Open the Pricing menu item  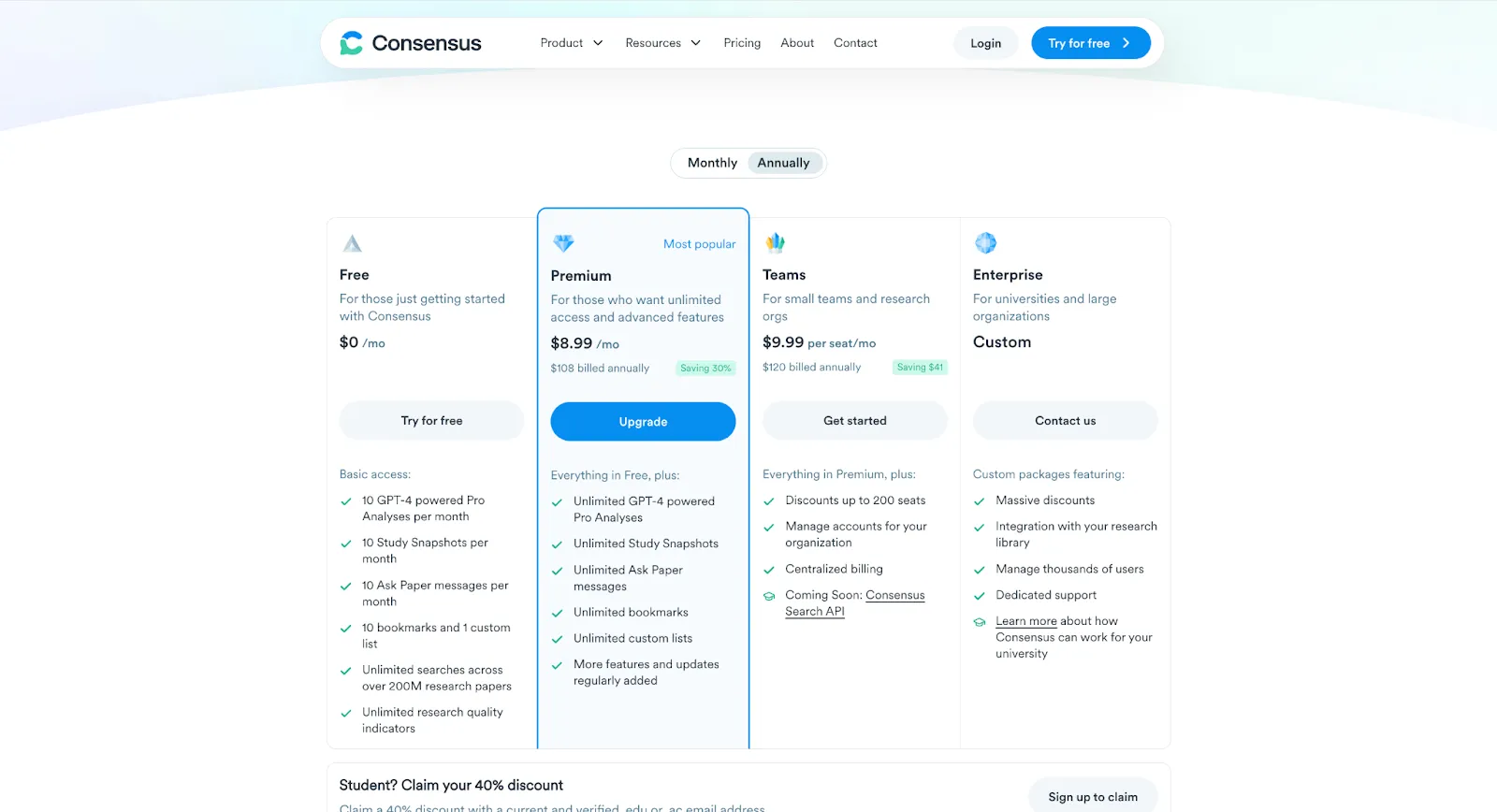pyautogui.click(x=741, y=42)
